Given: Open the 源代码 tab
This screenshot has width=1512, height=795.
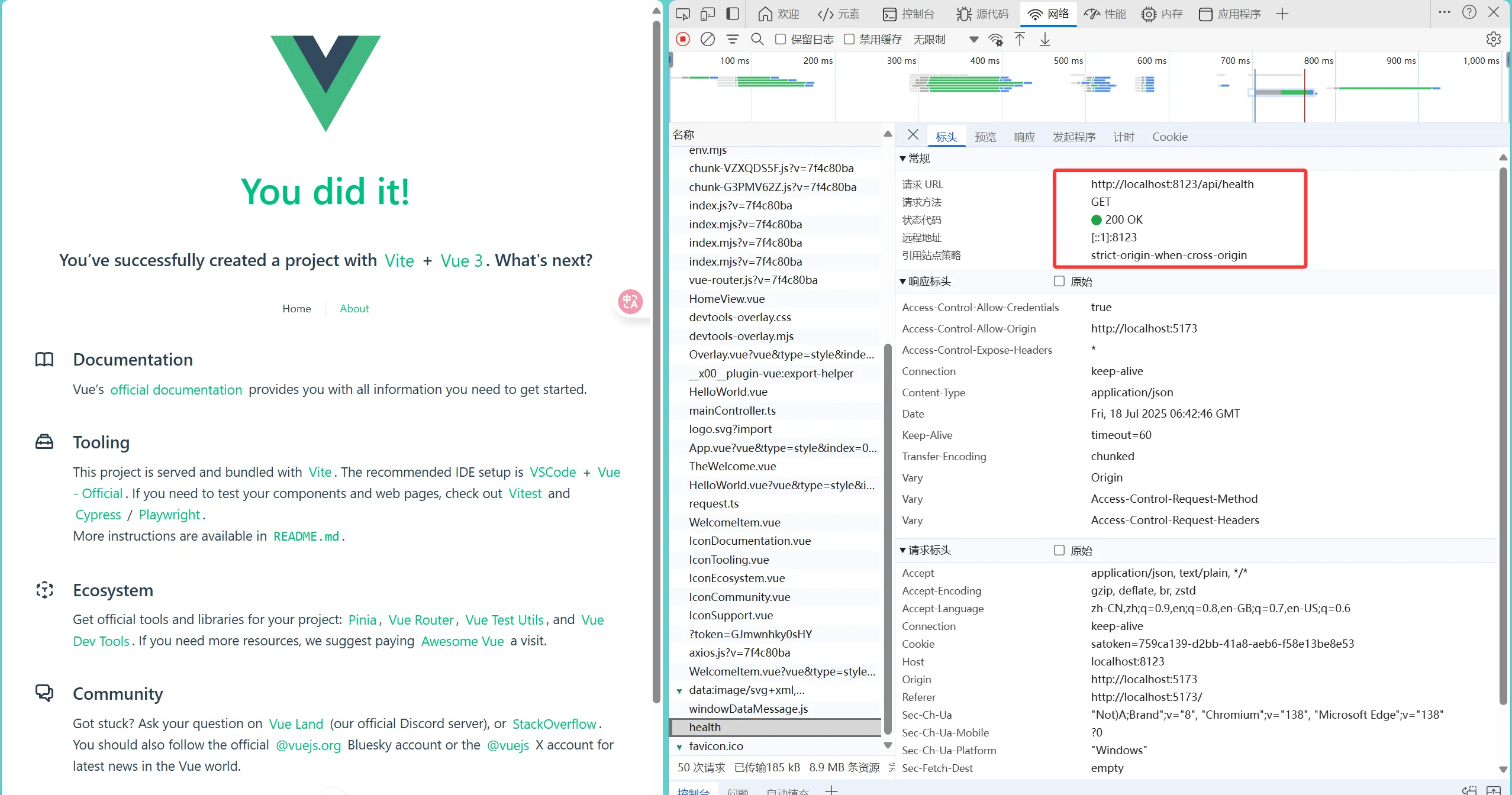Looking at the screenshot, I should click(982, 14).
